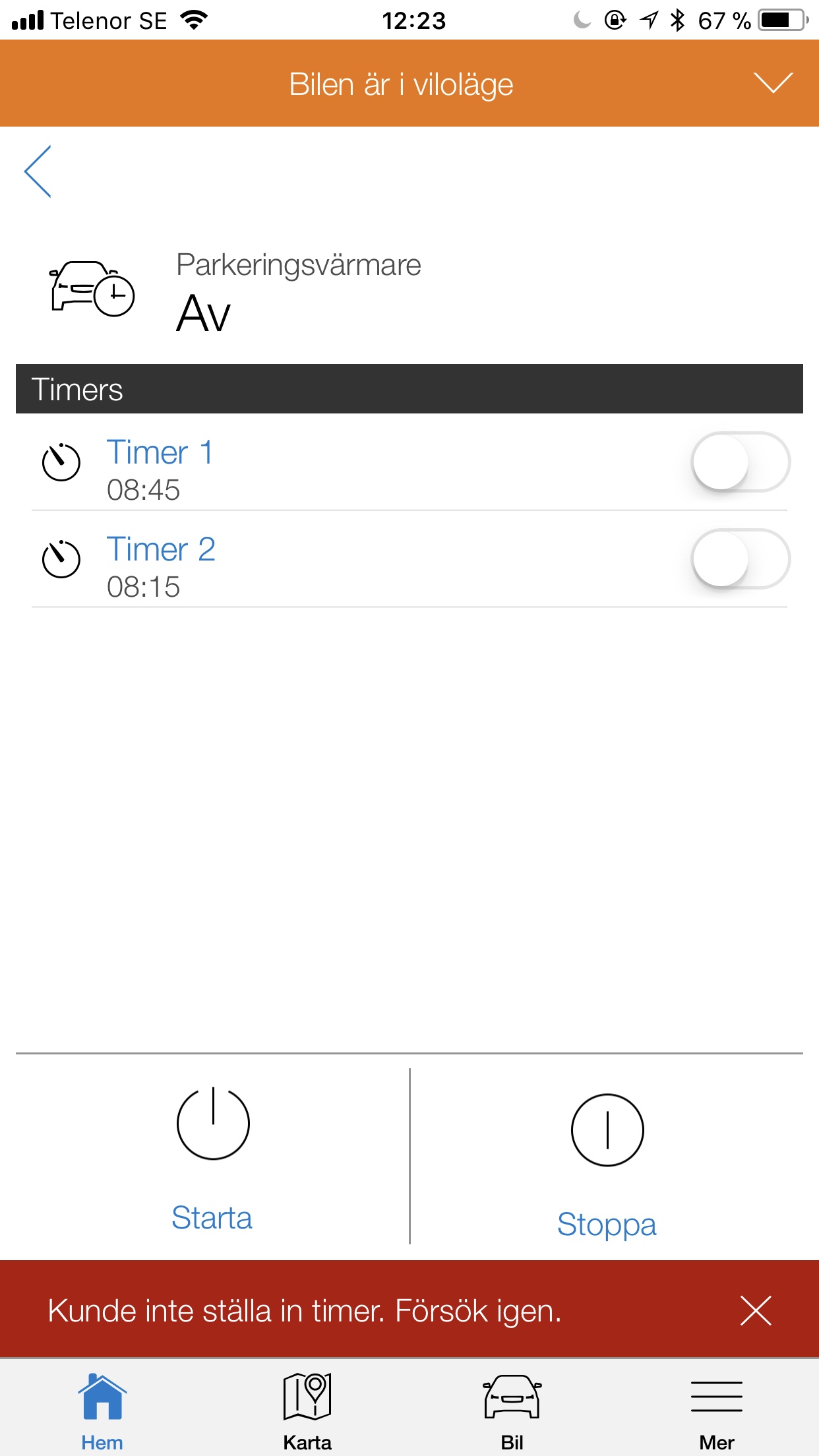The height and width of the screenshot is (1456, 819).
Task: Tap the Timer 1 stopwatch icon
Action: pos(61,462)
